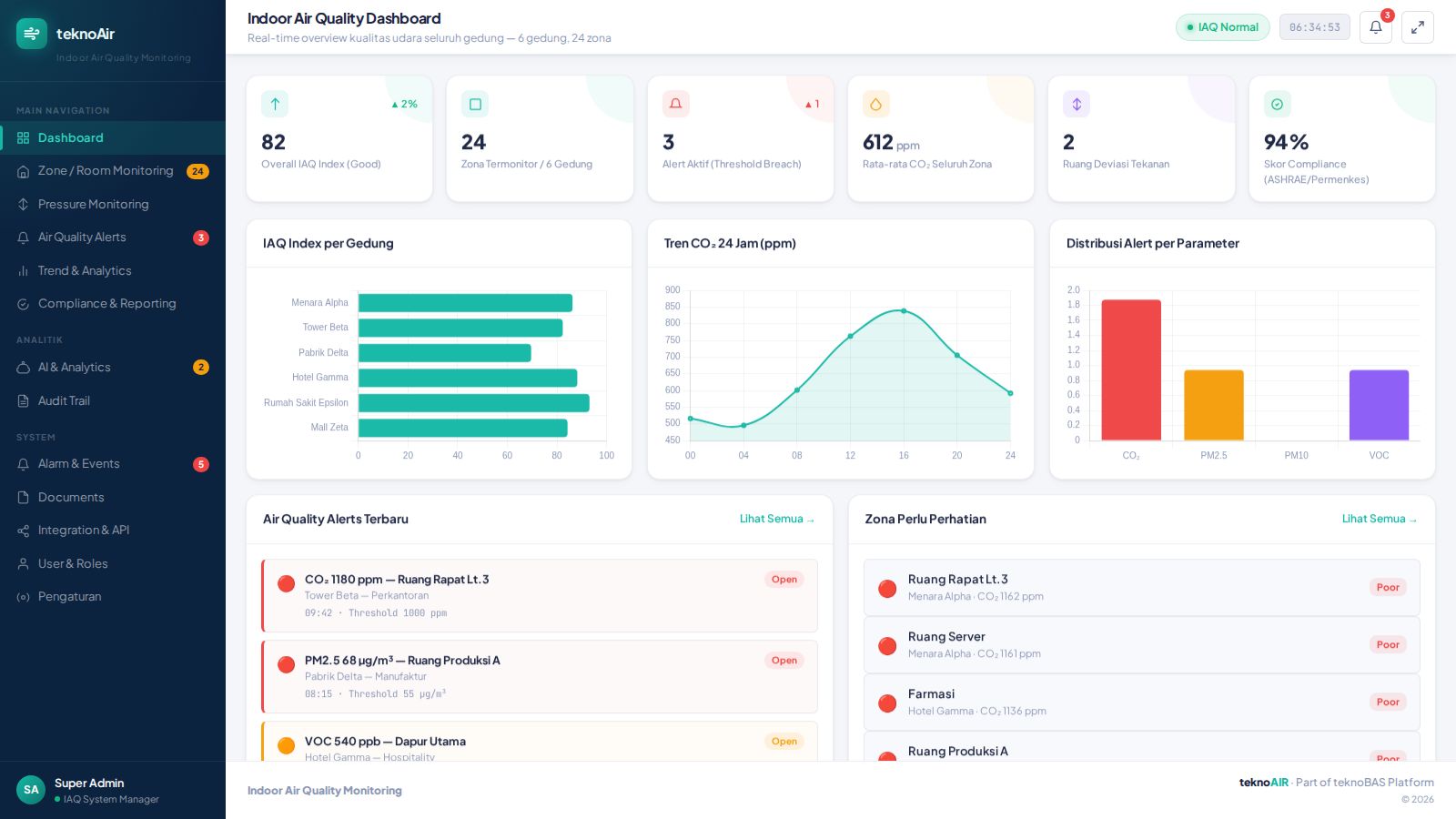Click "Hotel Gamma · CO₂ 1136 ppm" text
The height and width of the screenshot is (819, 1456).
[x=977, y=712]
